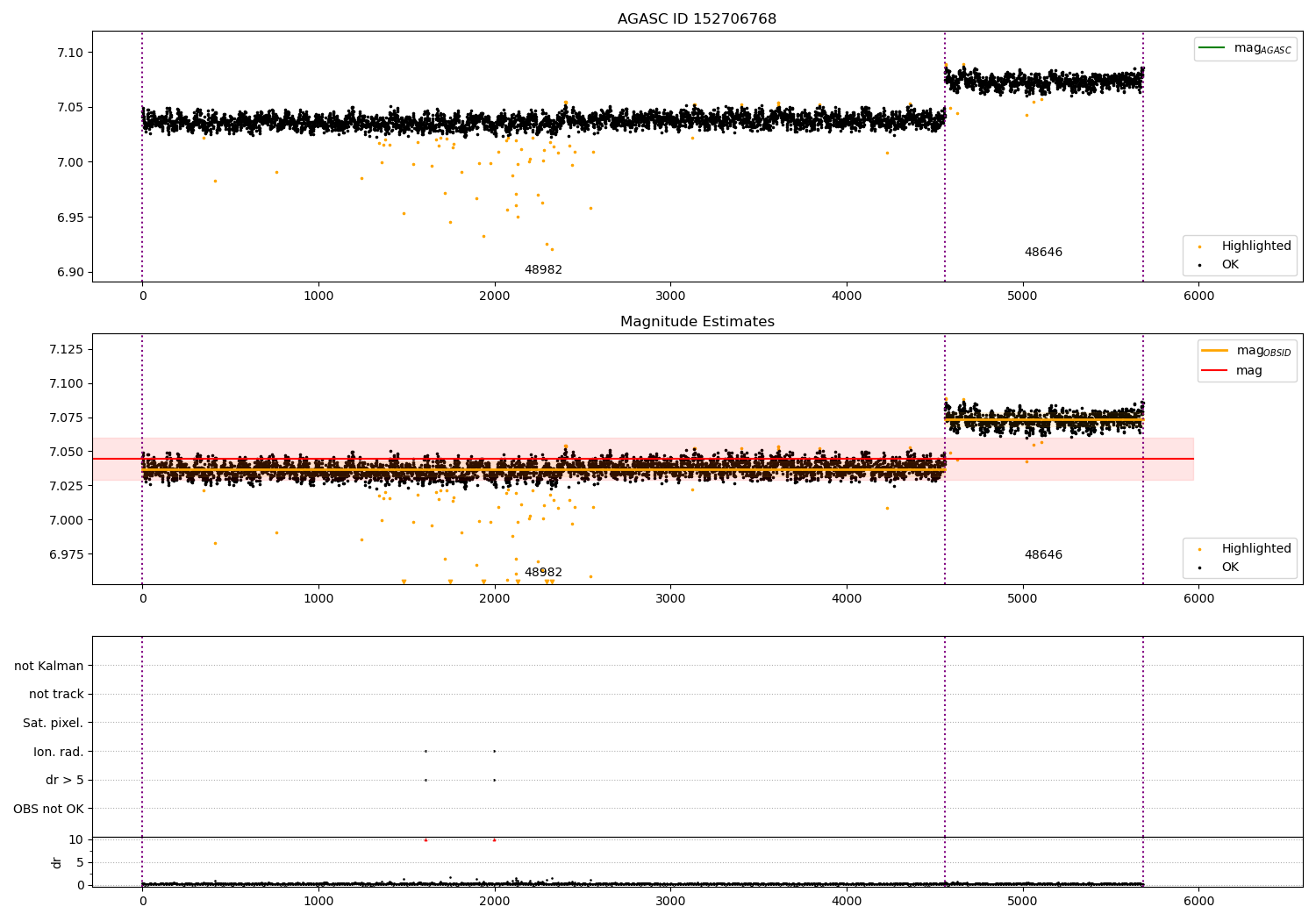Click the 'OBS not OK' row label

(49, 809)
